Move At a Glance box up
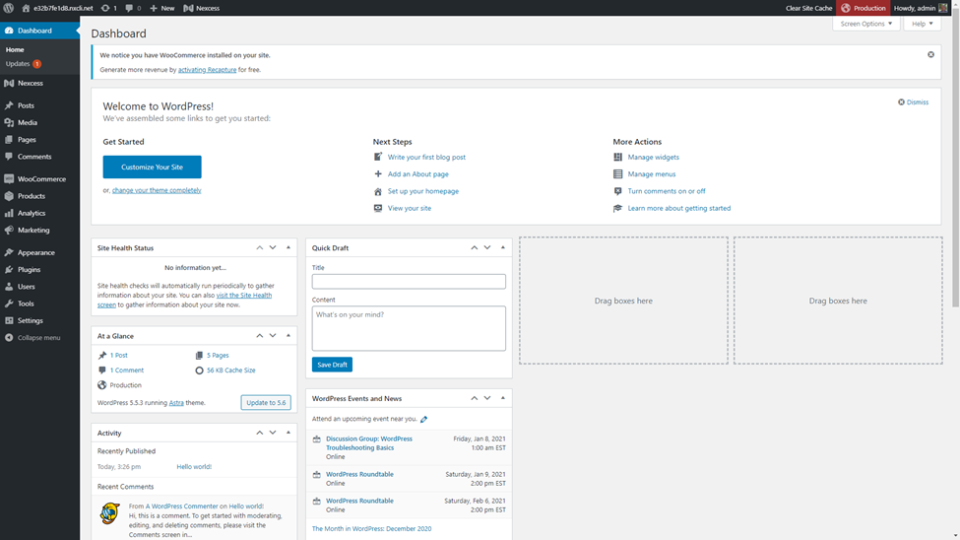The height and width of the screenshot is (540, 960). [260, 336]
